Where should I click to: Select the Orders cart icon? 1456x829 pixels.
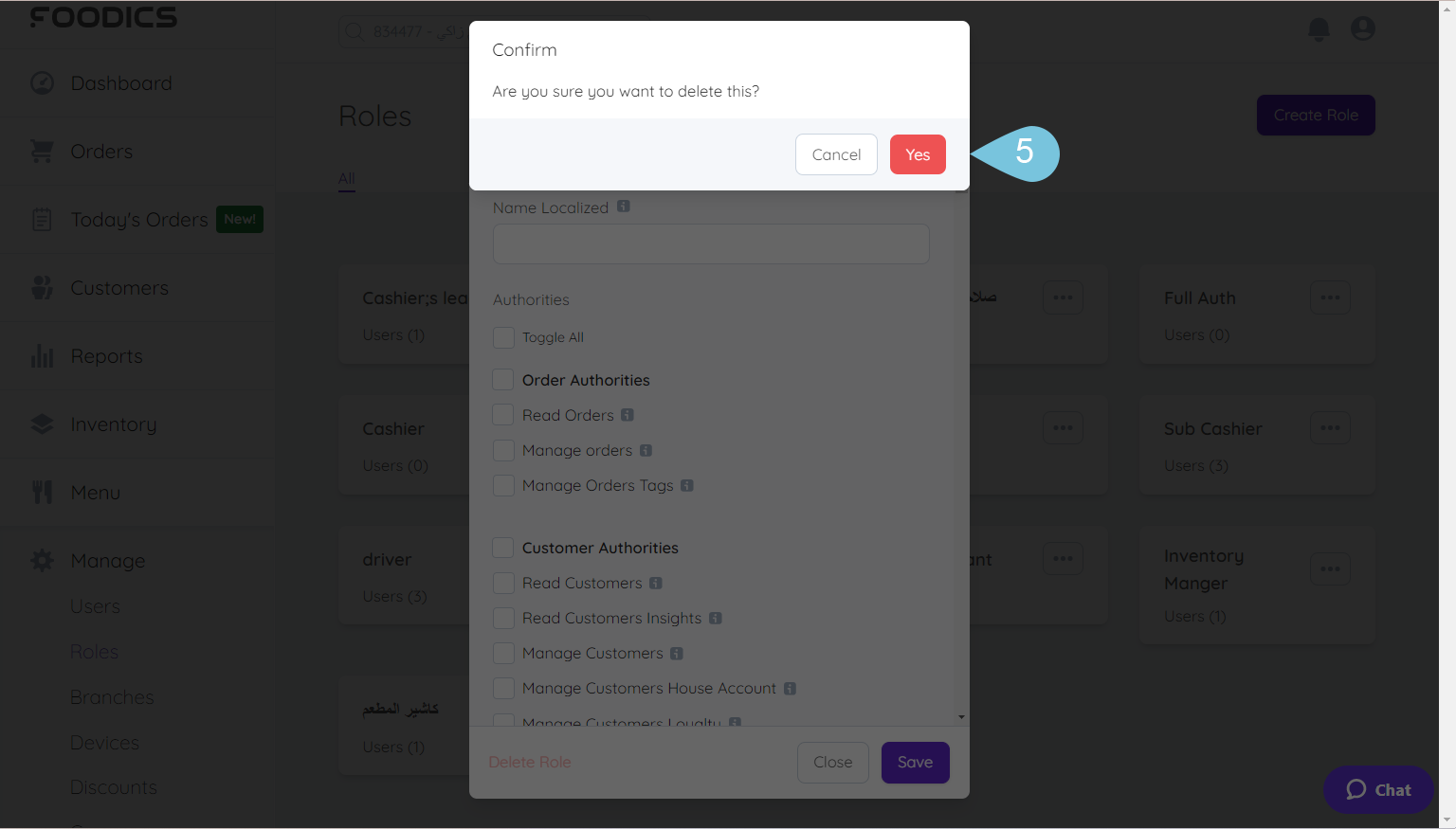tap(42, 151)
